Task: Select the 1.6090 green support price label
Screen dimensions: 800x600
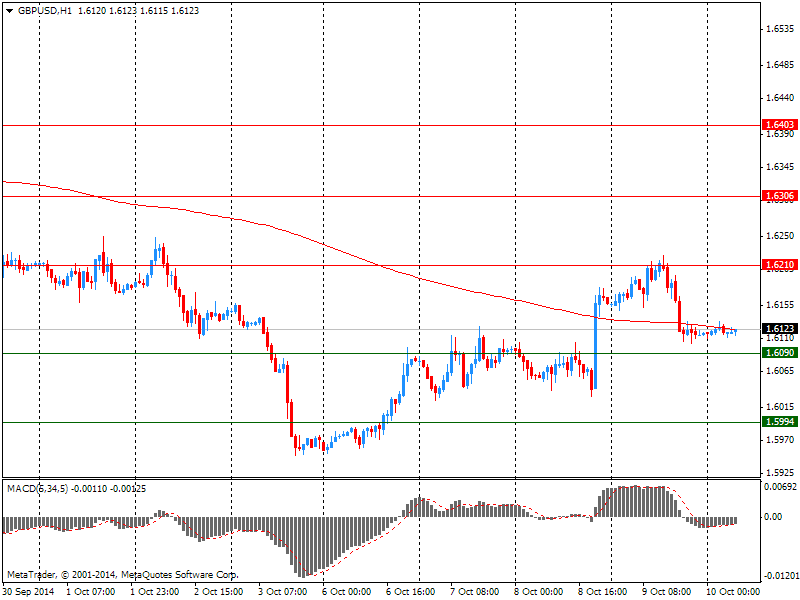Action: coord(780,353)
